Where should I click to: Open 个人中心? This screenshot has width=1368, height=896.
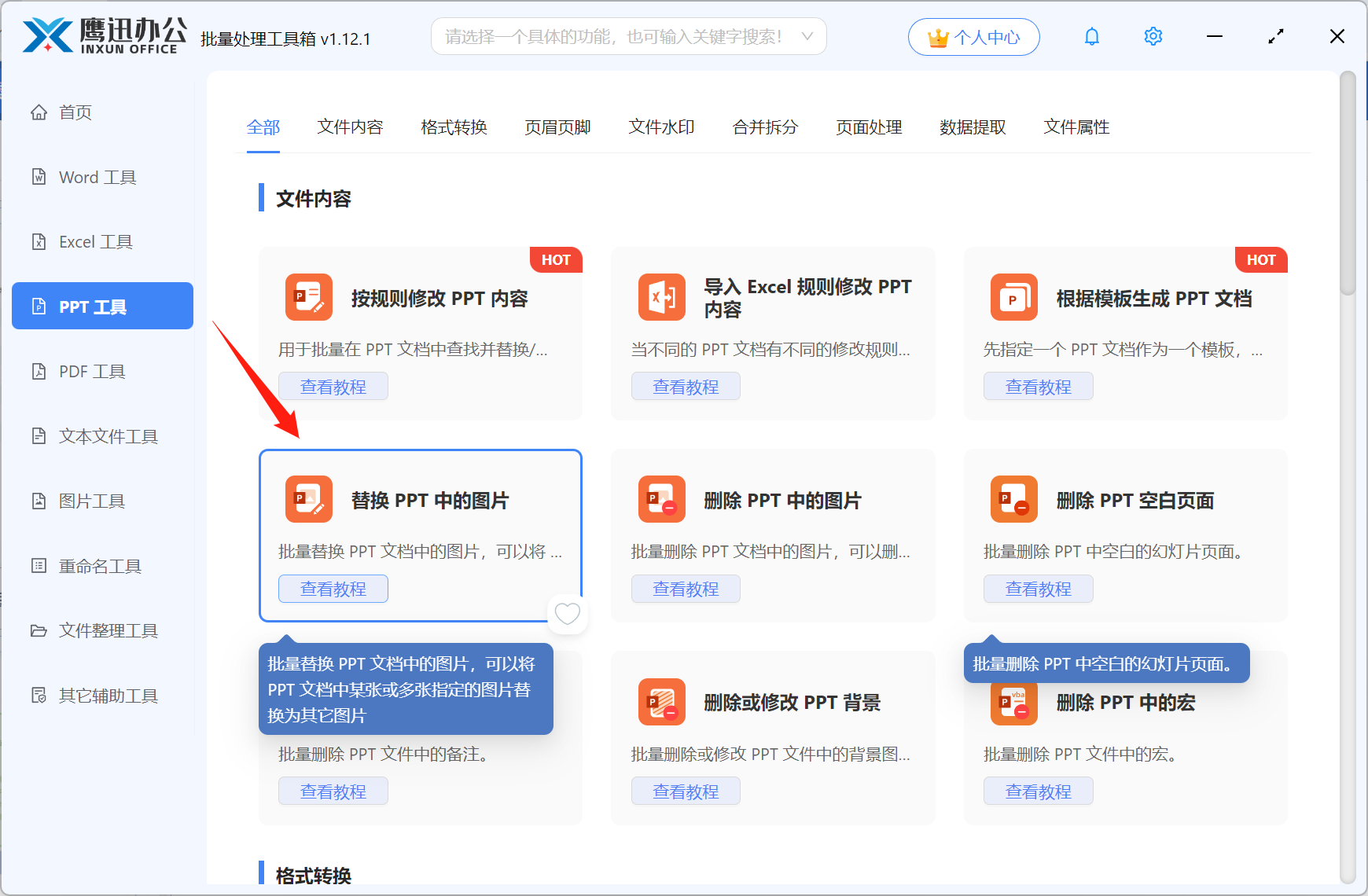[973, 36]
